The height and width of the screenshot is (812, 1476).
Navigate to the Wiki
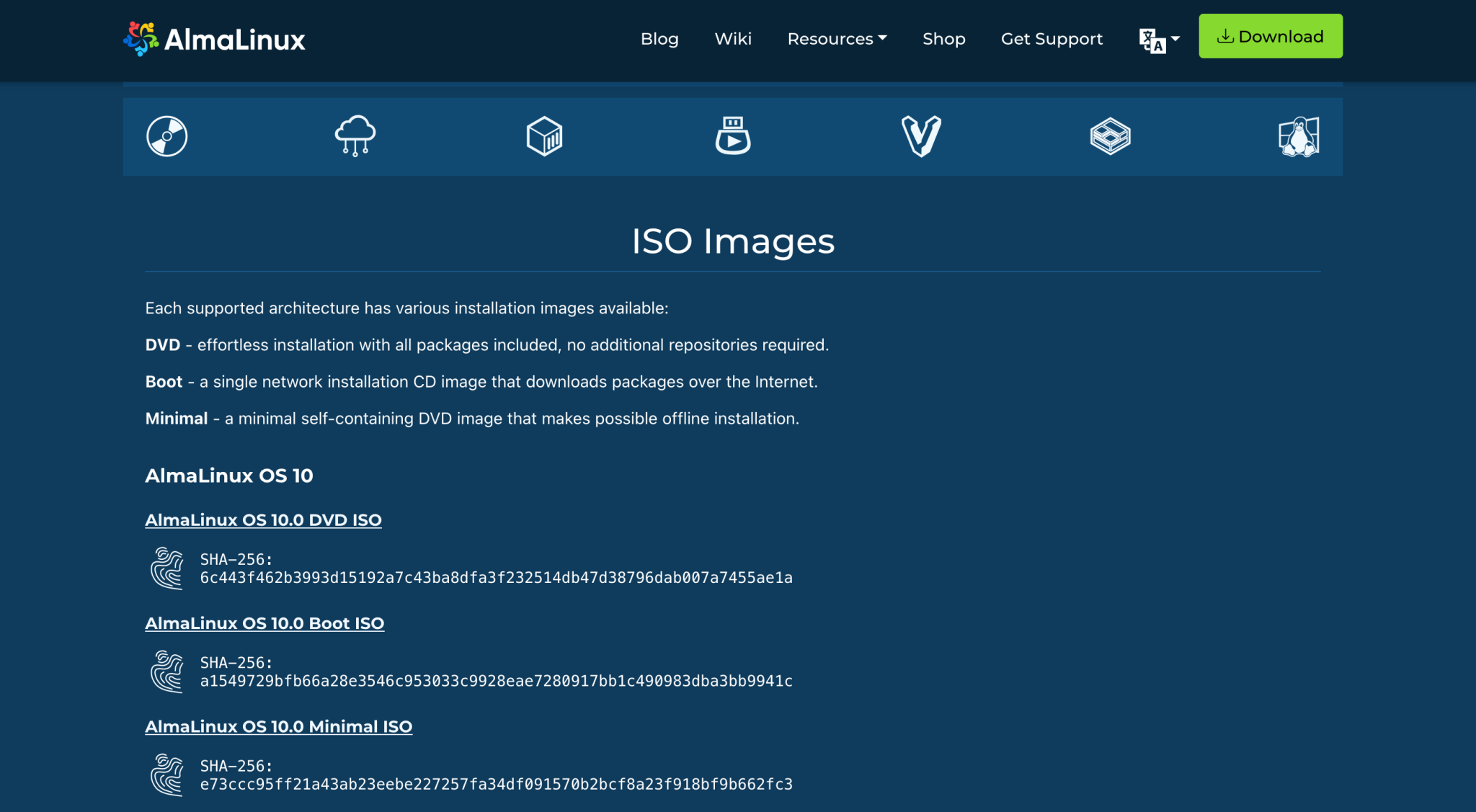tap(733, 39)
